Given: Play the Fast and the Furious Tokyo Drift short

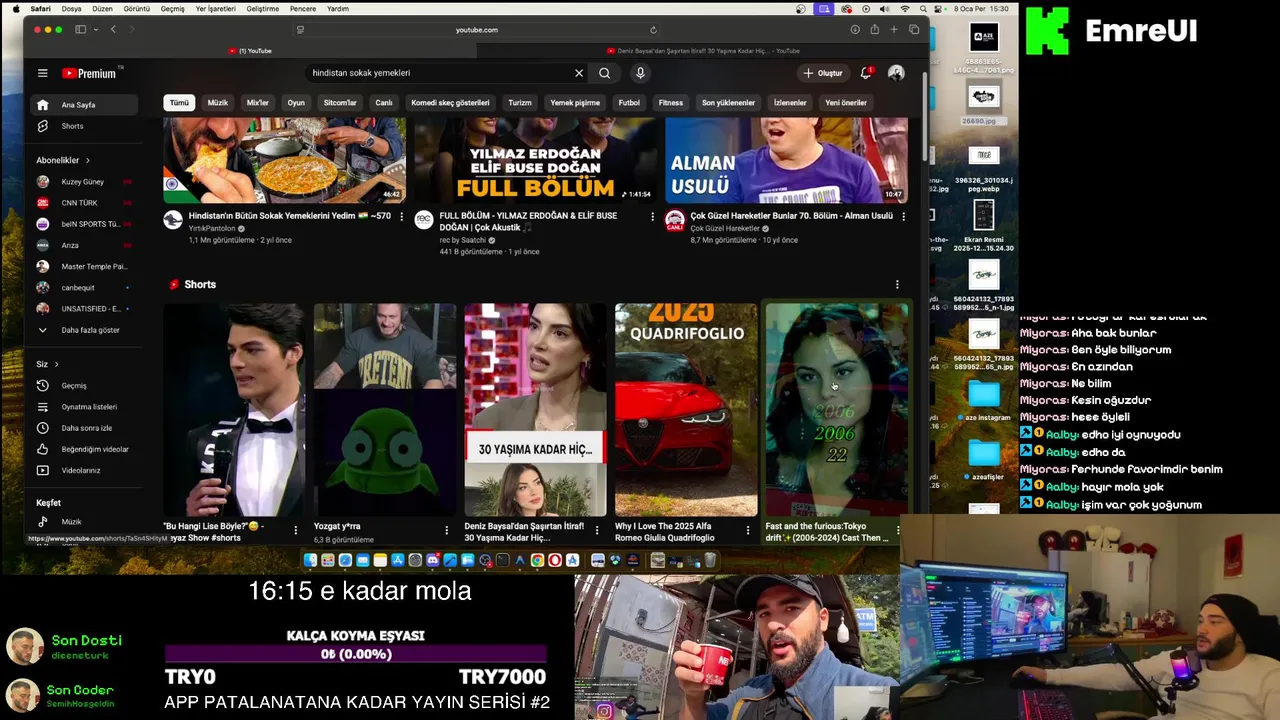Looking at the screenshot, I should click(x=836, y=410).
